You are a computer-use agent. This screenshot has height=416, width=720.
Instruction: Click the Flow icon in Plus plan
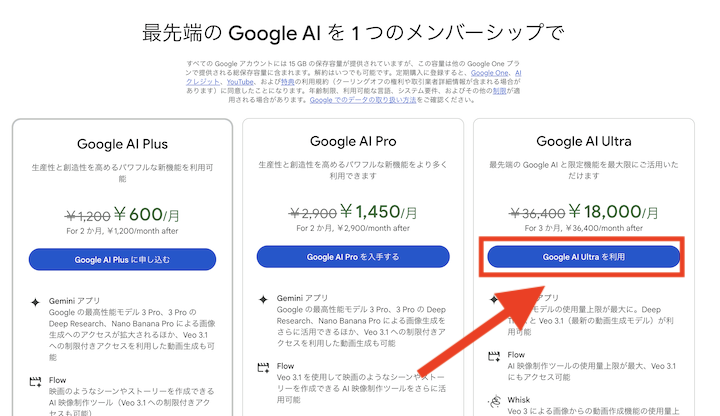point(36,381)
